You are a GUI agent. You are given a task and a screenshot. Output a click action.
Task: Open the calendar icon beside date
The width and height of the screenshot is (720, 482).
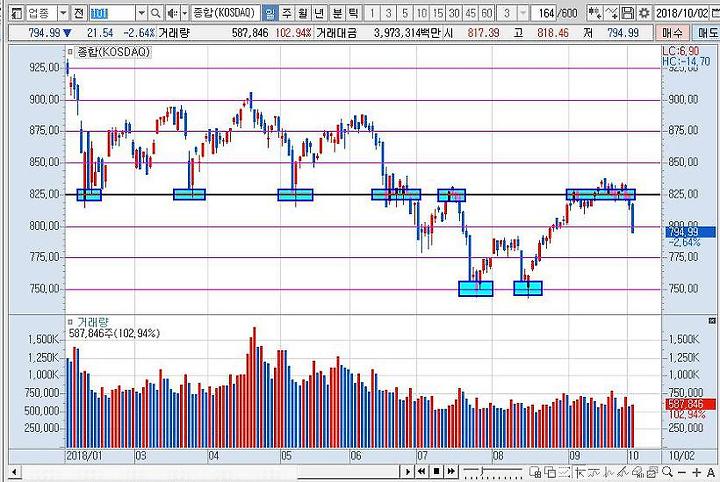715,13
